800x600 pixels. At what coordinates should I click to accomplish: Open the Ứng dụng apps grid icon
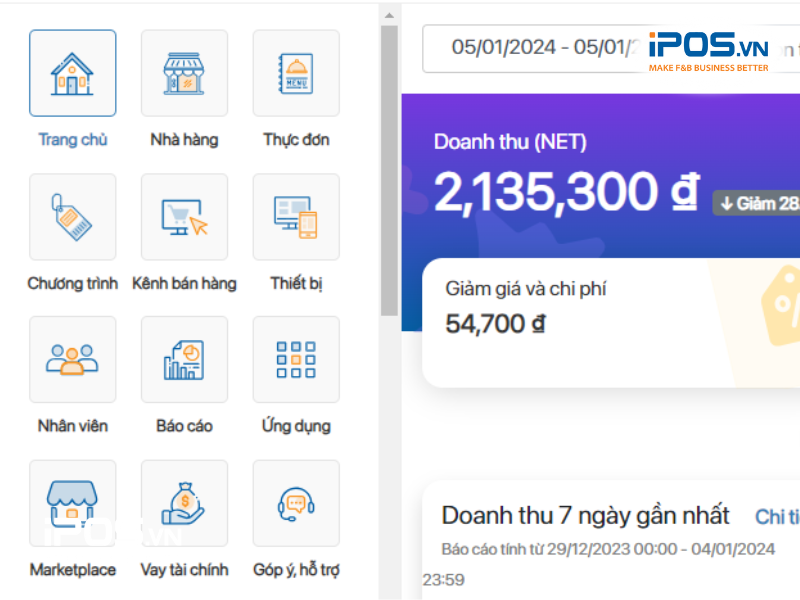(x=296, y=360)
